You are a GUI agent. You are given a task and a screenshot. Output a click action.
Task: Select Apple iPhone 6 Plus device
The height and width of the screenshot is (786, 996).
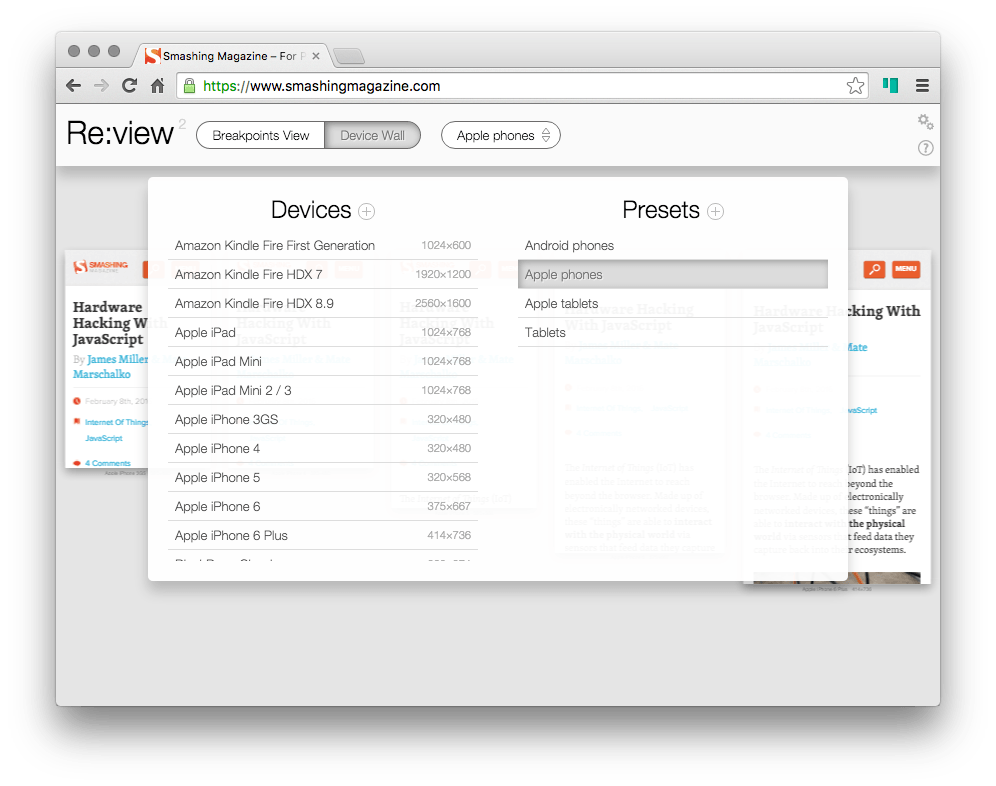(323, 536)
